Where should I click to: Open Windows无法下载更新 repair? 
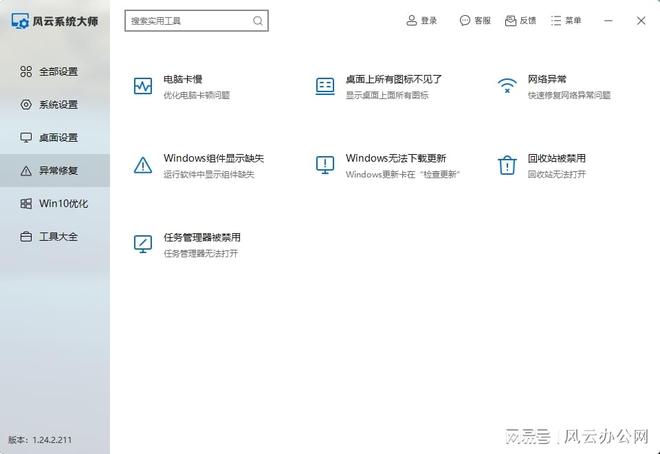[x=396, y=158]
